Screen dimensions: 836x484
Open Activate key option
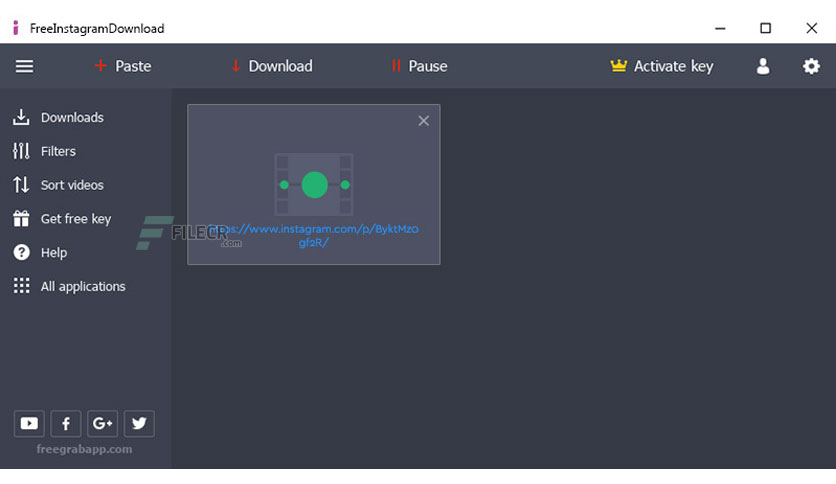click(662, 66)
